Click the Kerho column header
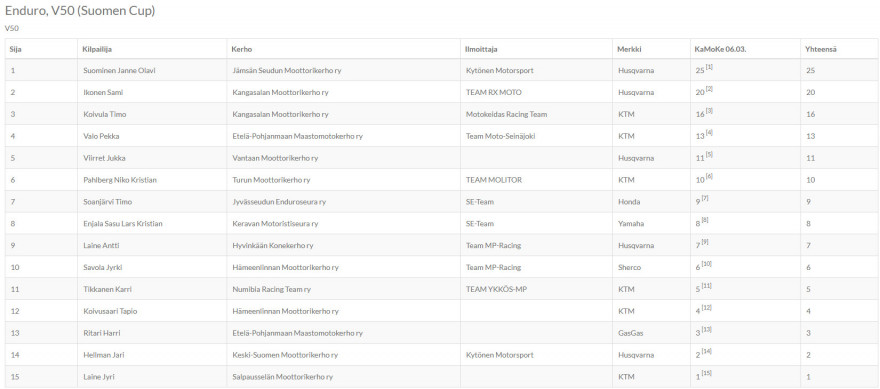This screenshot has height=389, width=880. click(x=343, y=49)
